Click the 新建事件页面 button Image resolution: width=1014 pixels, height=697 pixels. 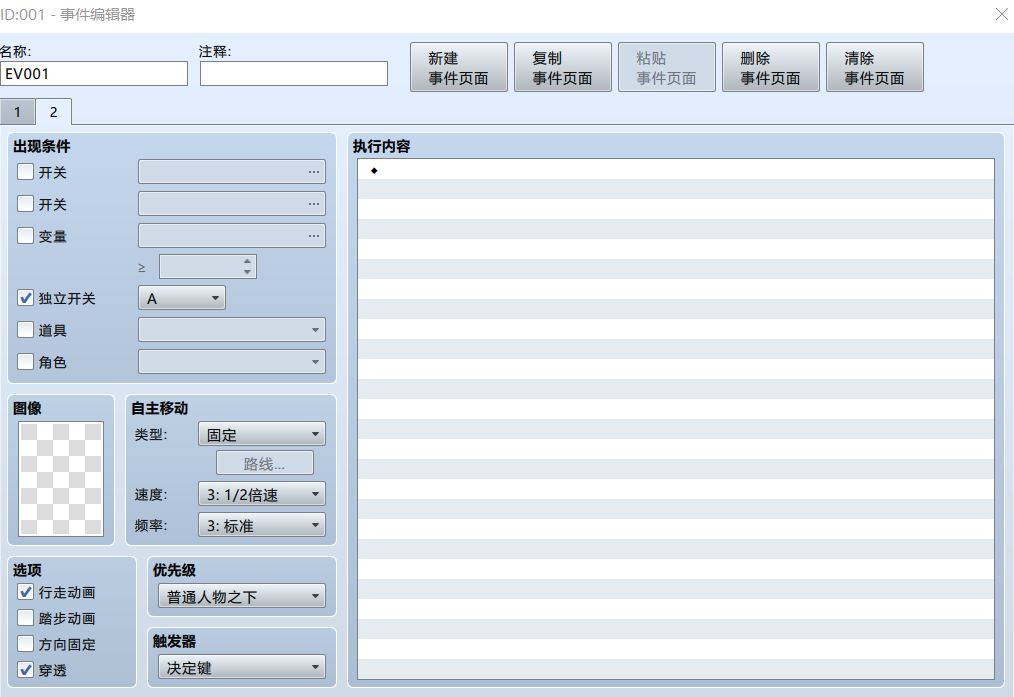pyautogui.click(x=458, y=67)
